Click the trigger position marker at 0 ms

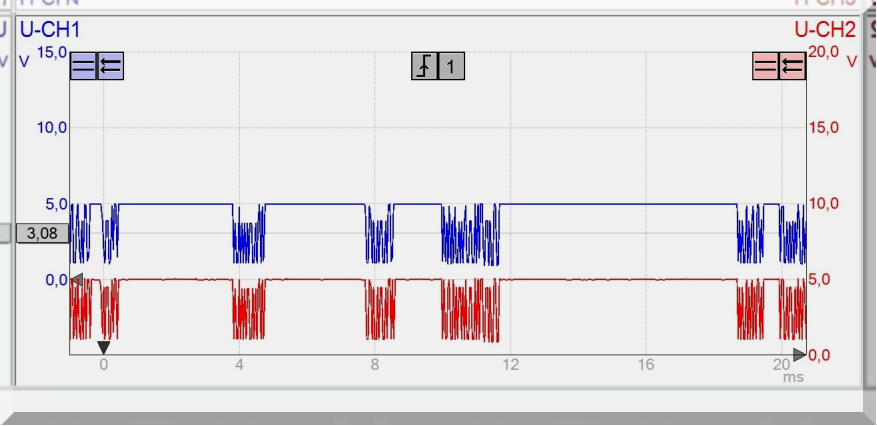[103, 347]
